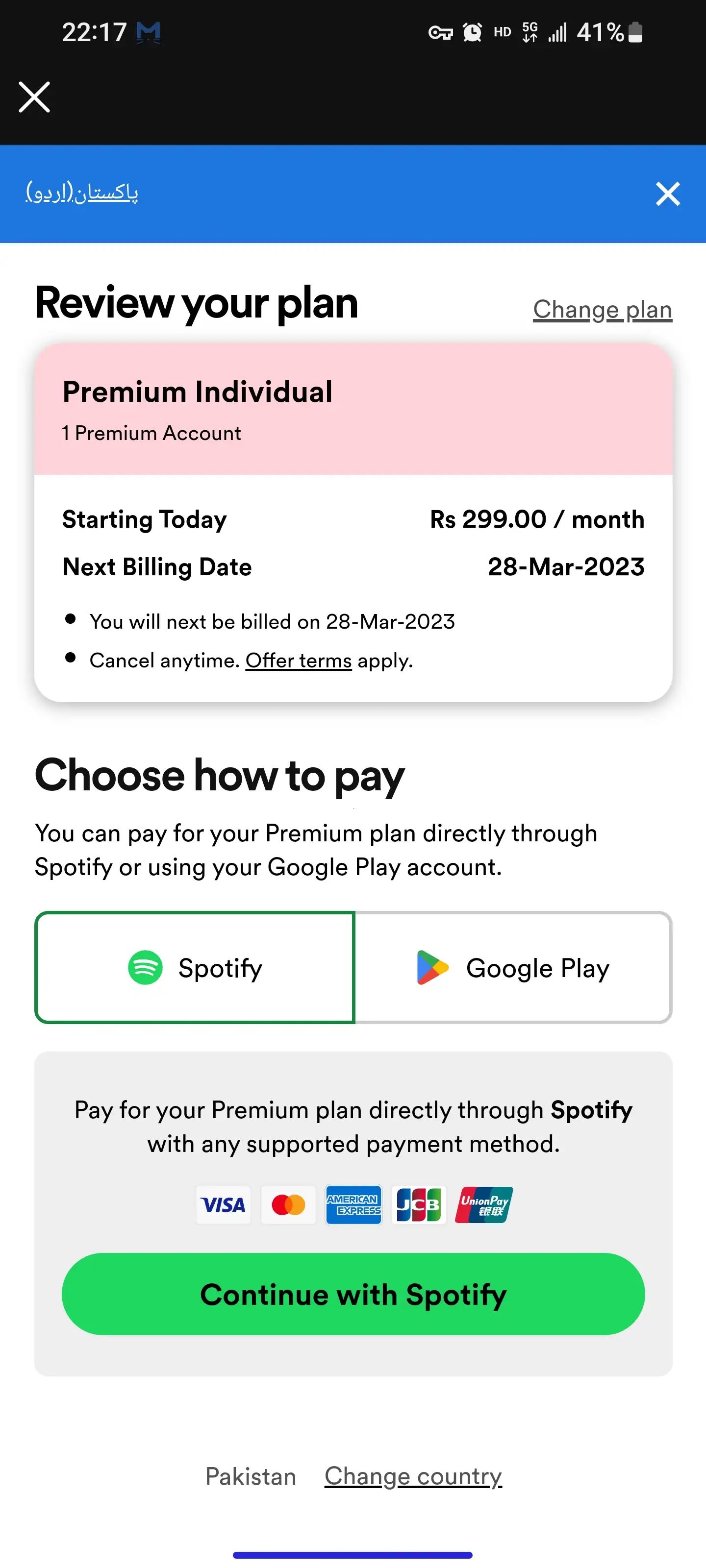Click the Google Play logo icon
The image size is (706, 1568).
coord(432,967)
